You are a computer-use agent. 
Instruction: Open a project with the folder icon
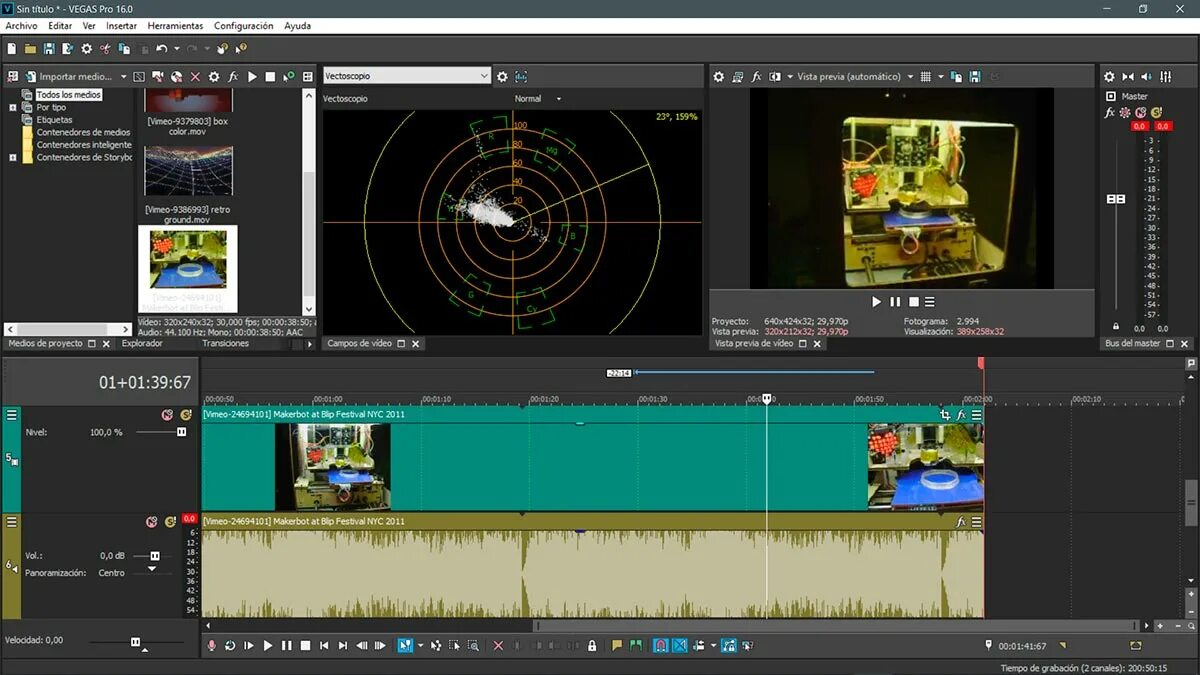coord(30,48)
